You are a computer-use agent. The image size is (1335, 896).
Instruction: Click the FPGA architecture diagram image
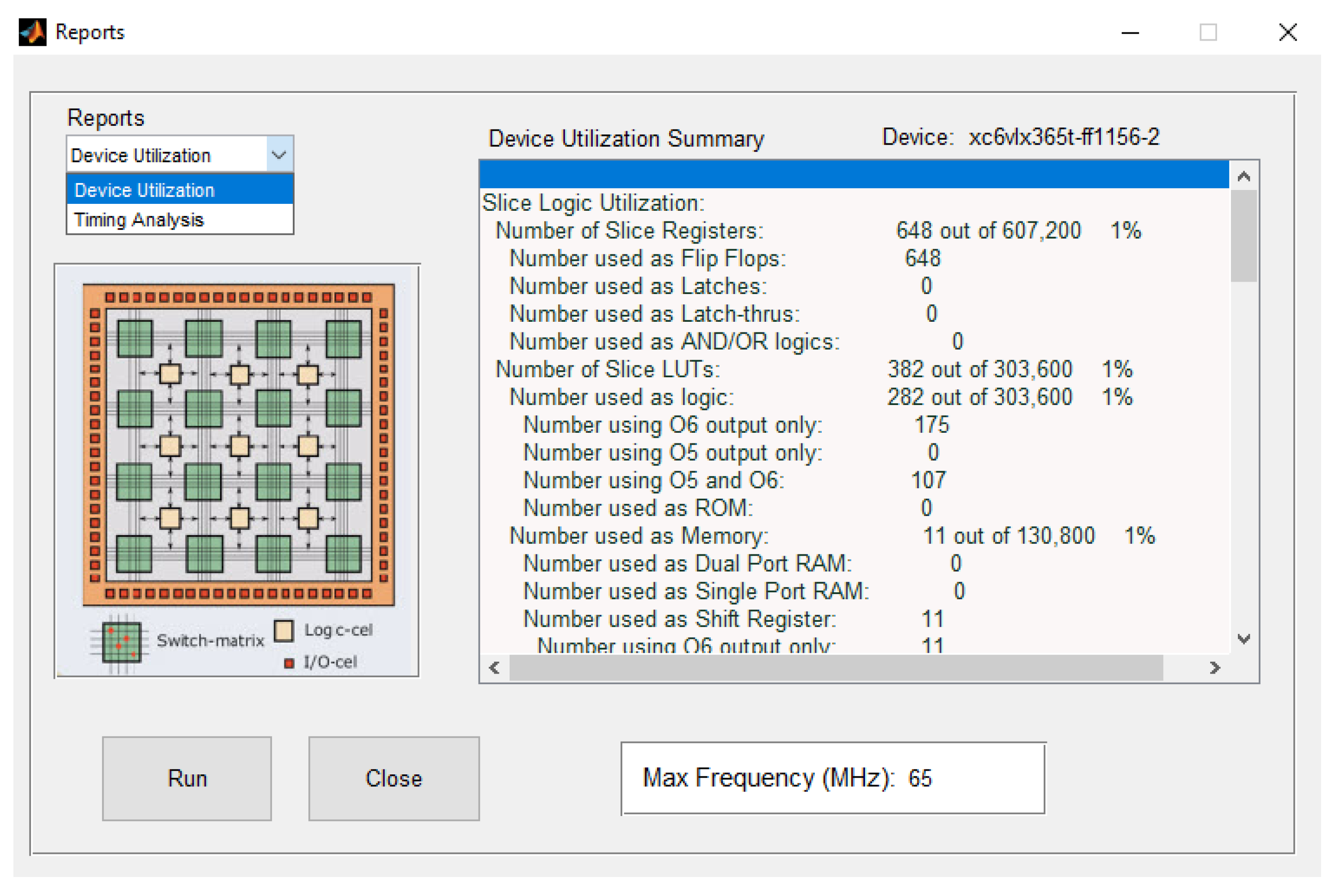pyautogui.click(x=238, y=445)
